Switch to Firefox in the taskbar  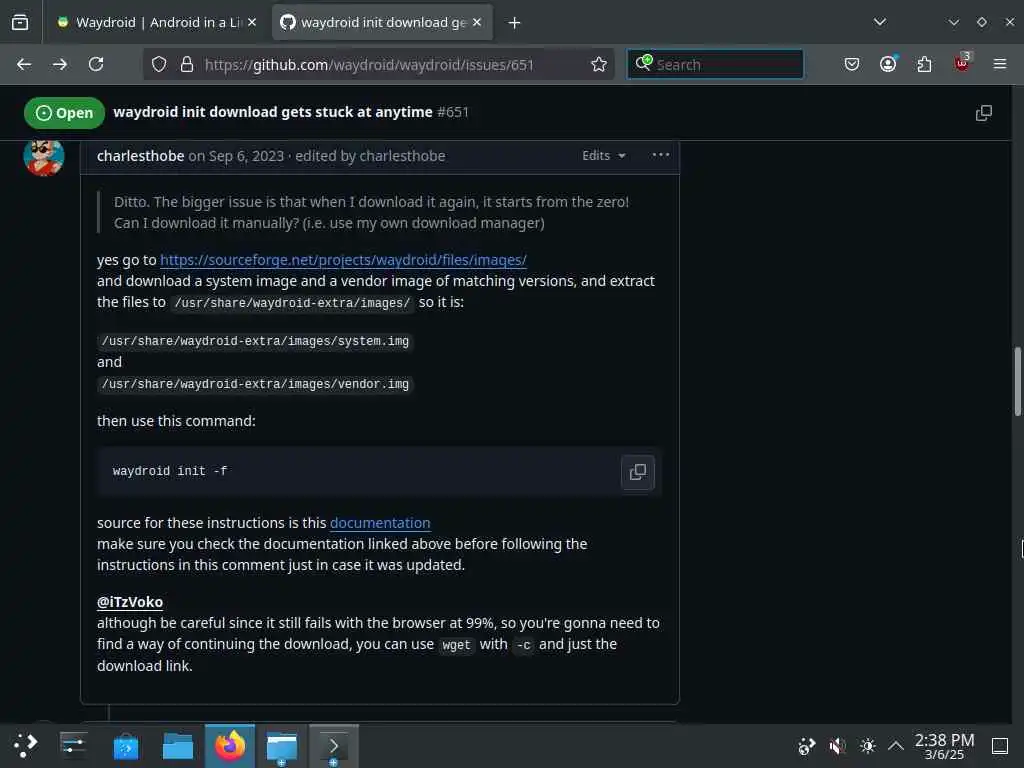coord(230,746)
